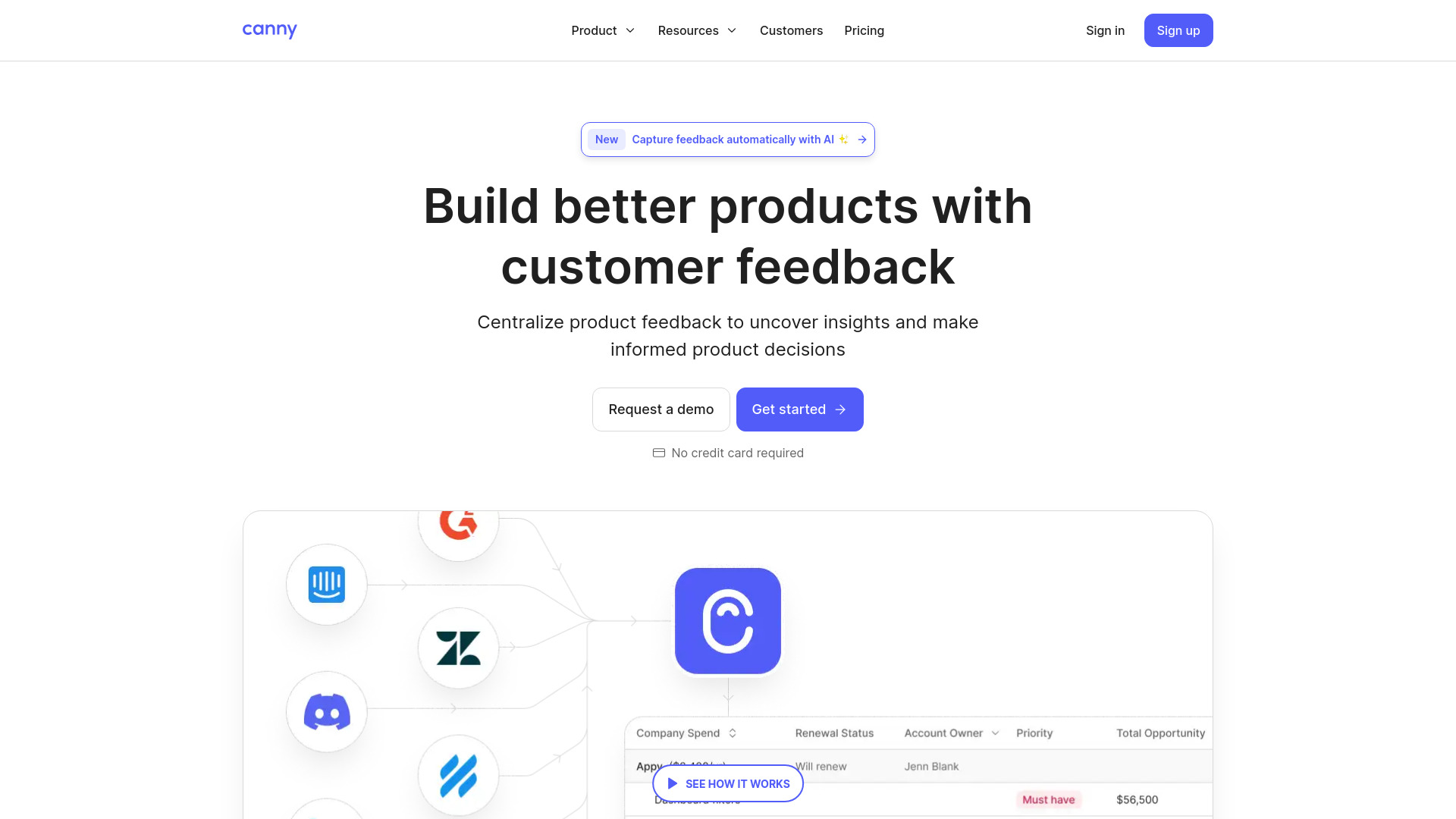Click the Sign up link
This screenshot has height=819, width=1456.
(1178, 30)
